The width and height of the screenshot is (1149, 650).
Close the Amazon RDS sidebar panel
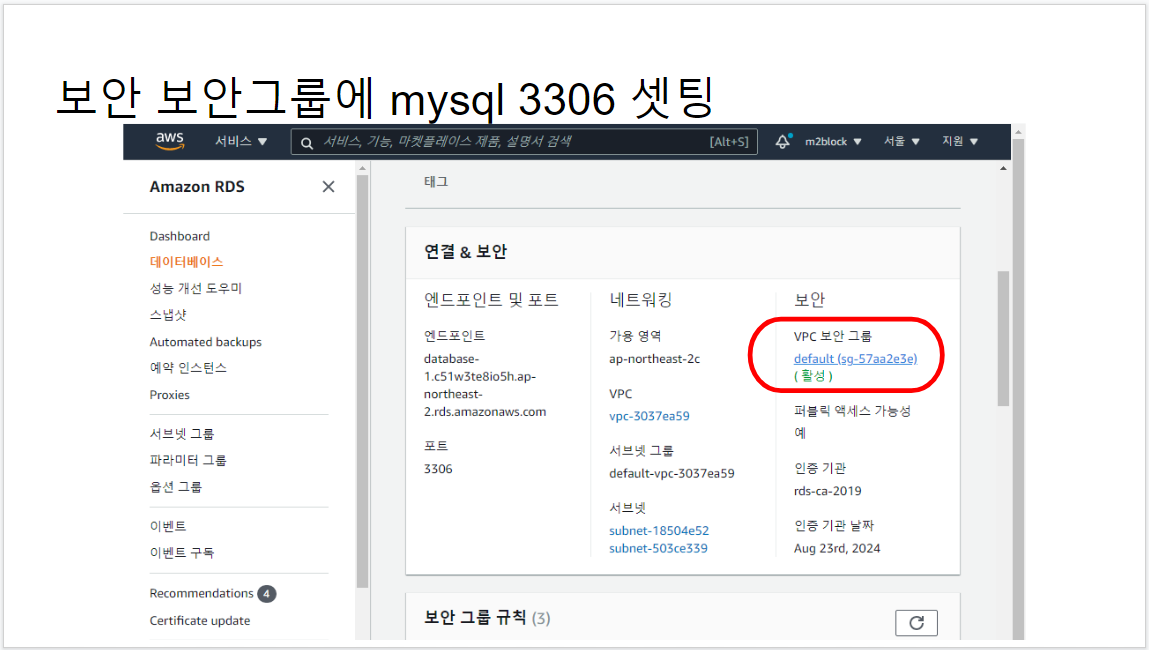(328, 187)
